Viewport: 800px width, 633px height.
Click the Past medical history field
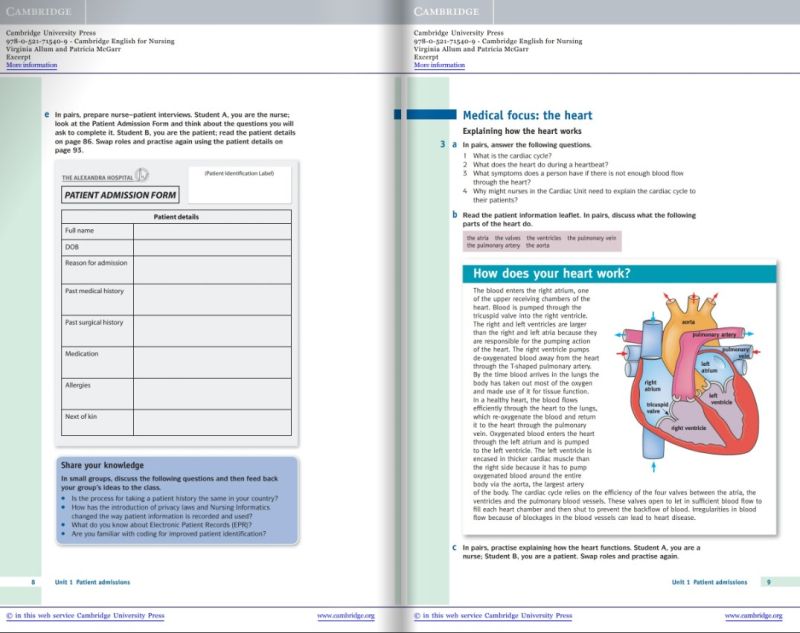212,299
